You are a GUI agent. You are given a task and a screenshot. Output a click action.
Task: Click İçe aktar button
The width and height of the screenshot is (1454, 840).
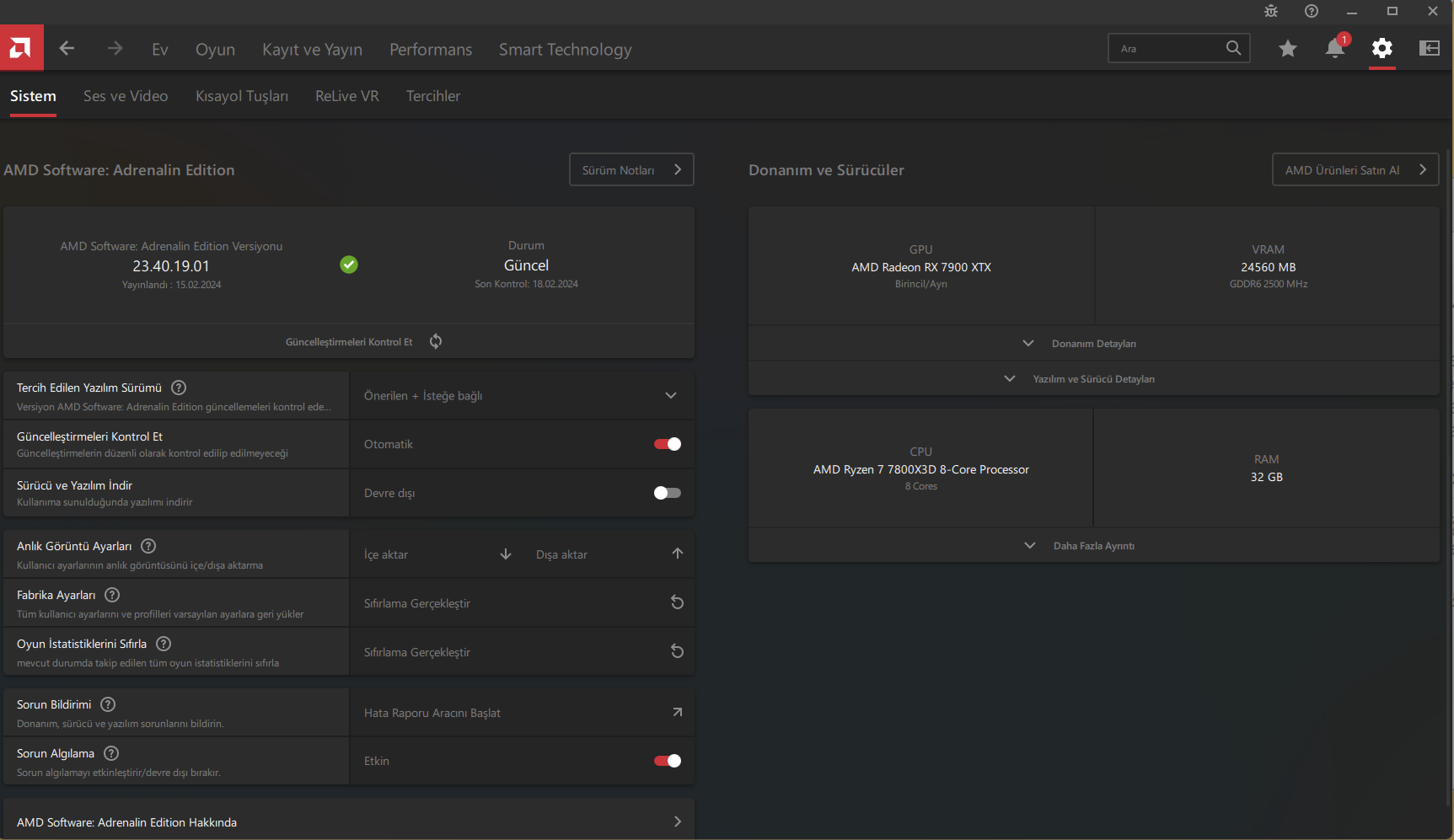click(437, 554)
